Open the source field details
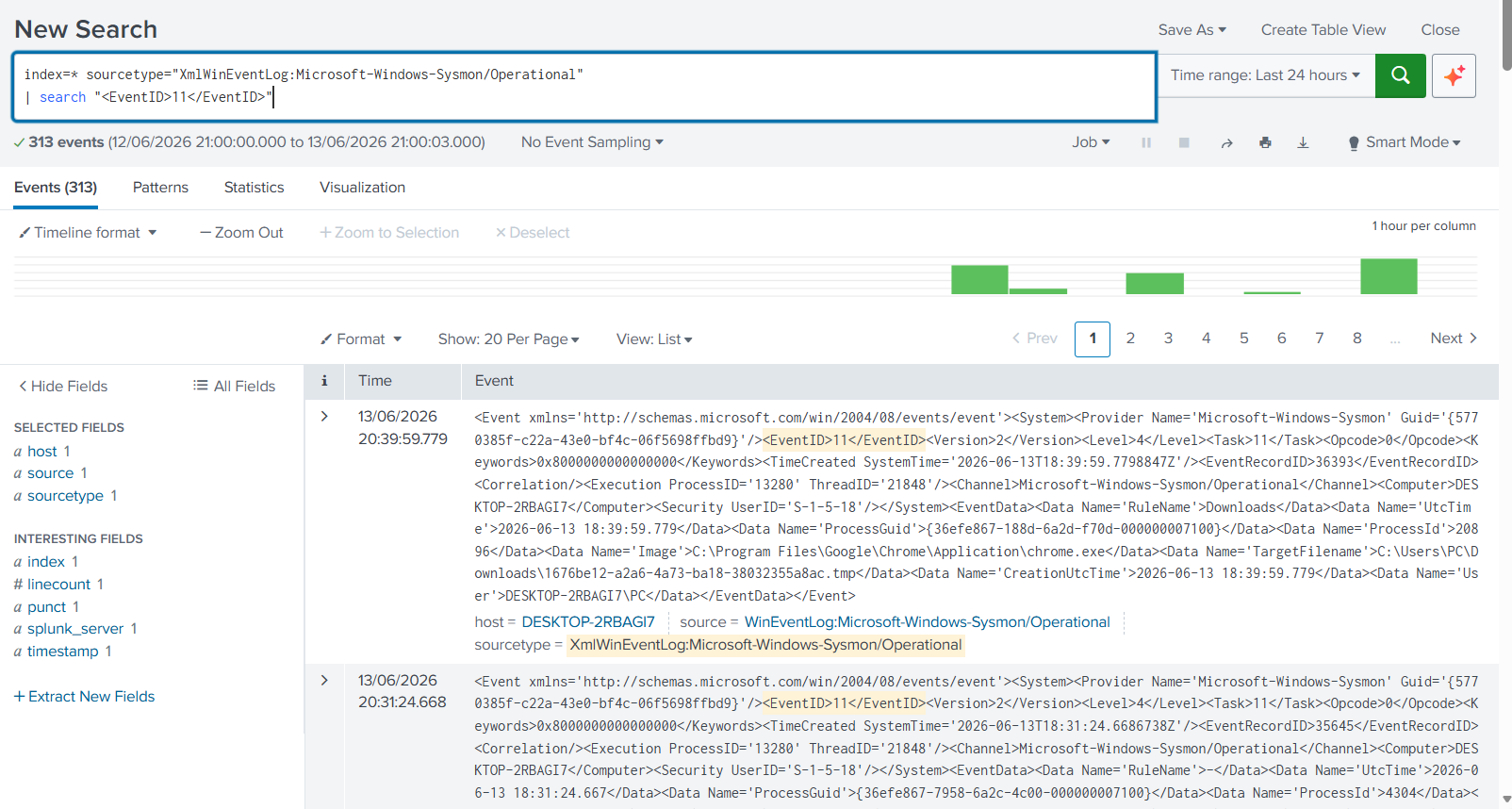The height and width of the screenshot is (809, 1512). coord(50,473)
